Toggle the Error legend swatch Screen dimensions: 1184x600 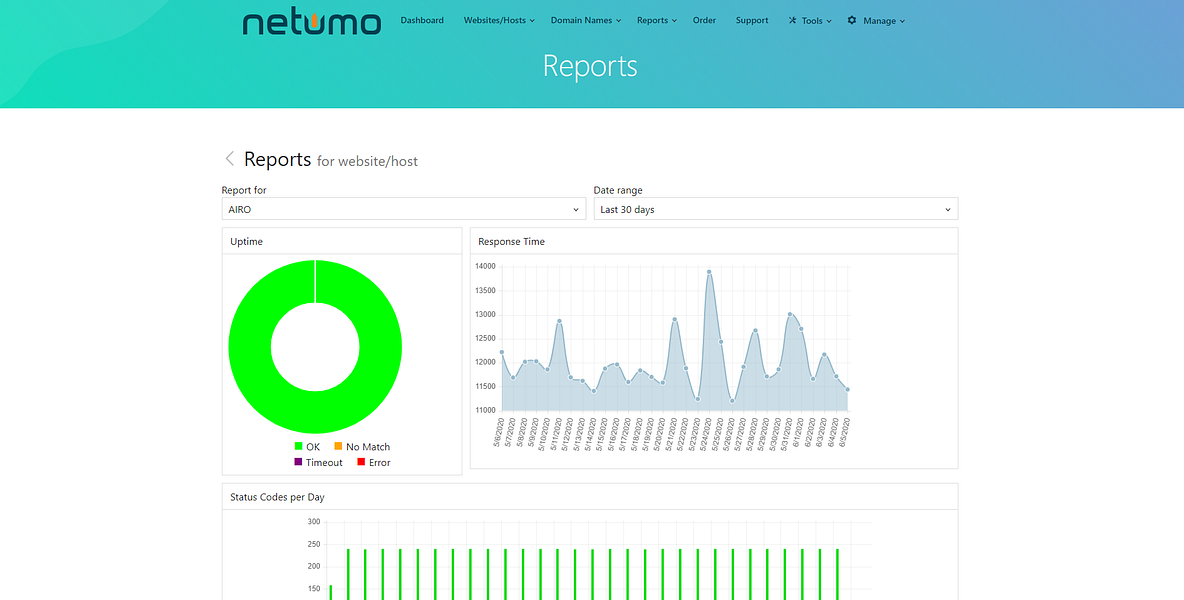(361, 462)
